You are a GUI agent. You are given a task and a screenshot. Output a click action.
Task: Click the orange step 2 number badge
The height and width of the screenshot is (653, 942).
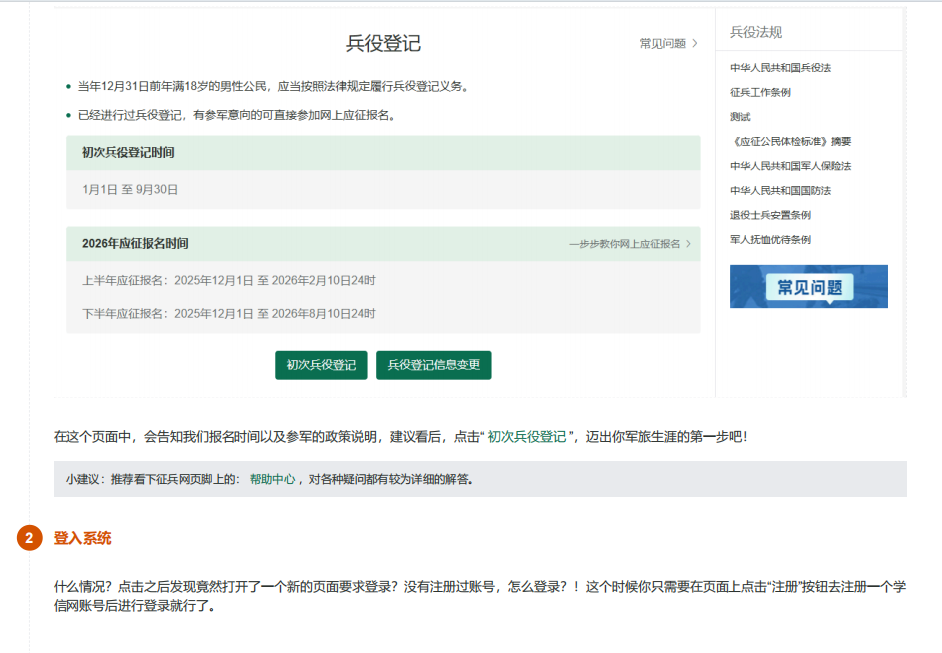click(x=30, y=538)
